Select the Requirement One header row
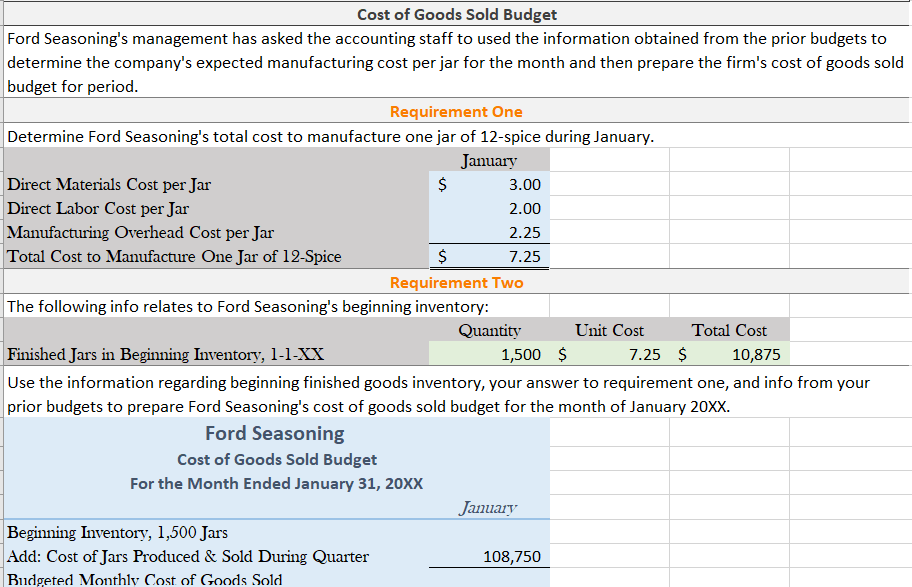 tap(456, 111)
